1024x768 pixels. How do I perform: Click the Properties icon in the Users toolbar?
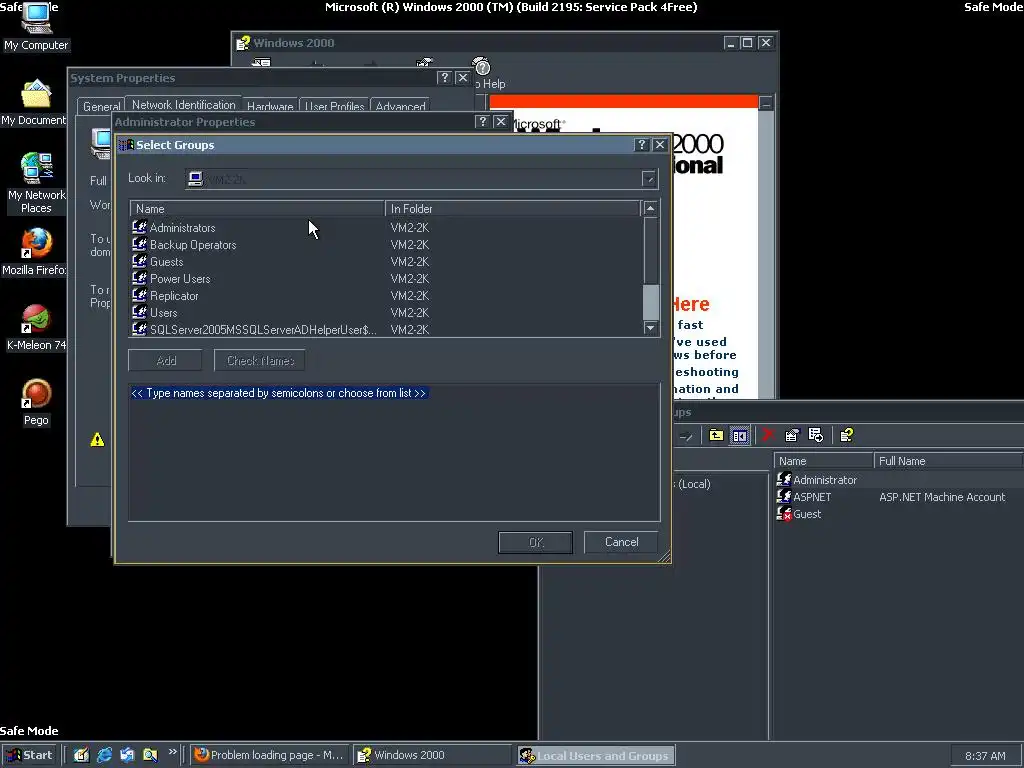coord(792,436)
